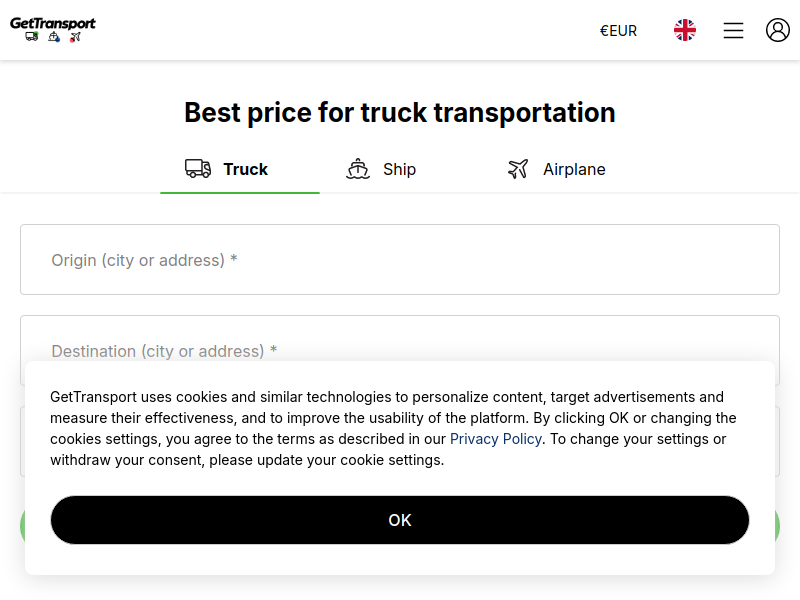Click the small truck icon under the logo

32,37
